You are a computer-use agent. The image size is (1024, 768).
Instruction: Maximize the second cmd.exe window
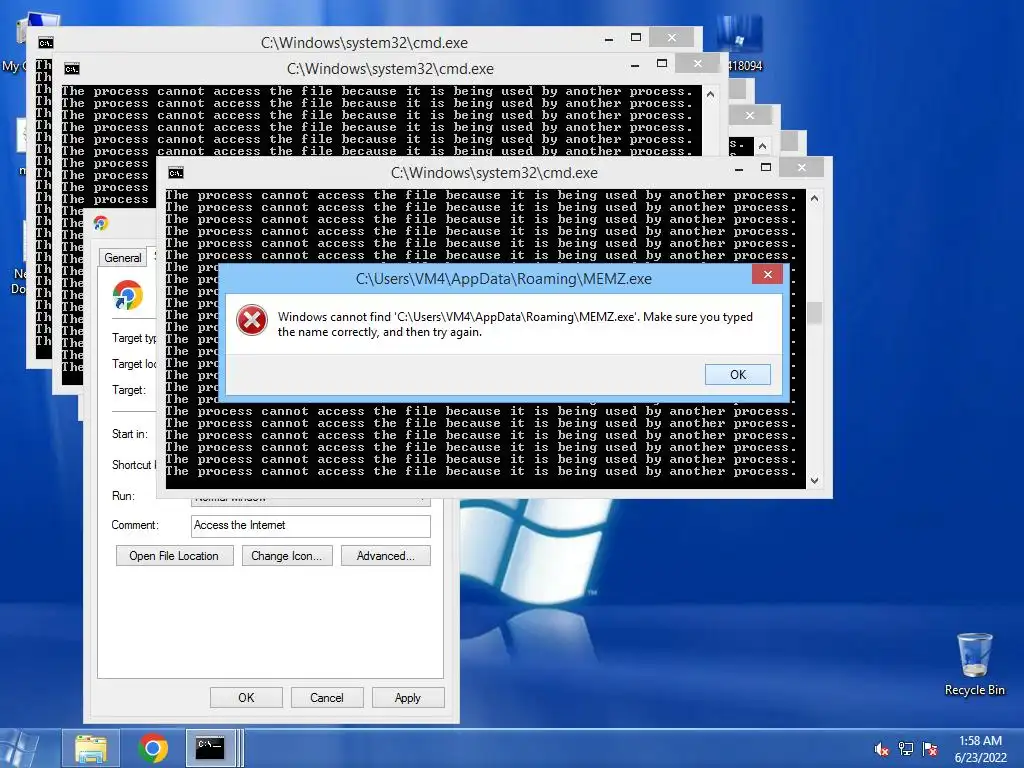coord(662,63)
